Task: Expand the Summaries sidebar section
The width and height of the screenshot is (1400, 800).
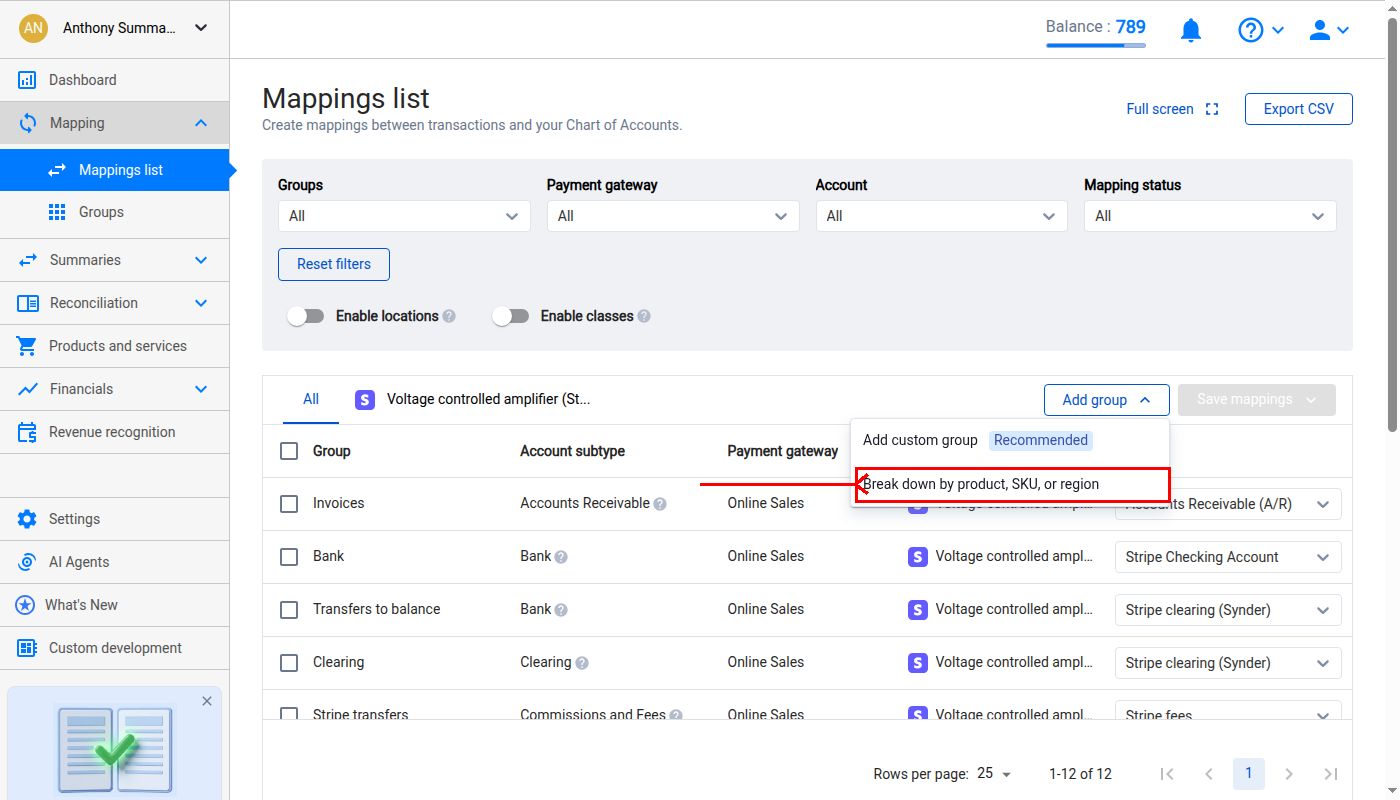Action: [x=201, y=260]
